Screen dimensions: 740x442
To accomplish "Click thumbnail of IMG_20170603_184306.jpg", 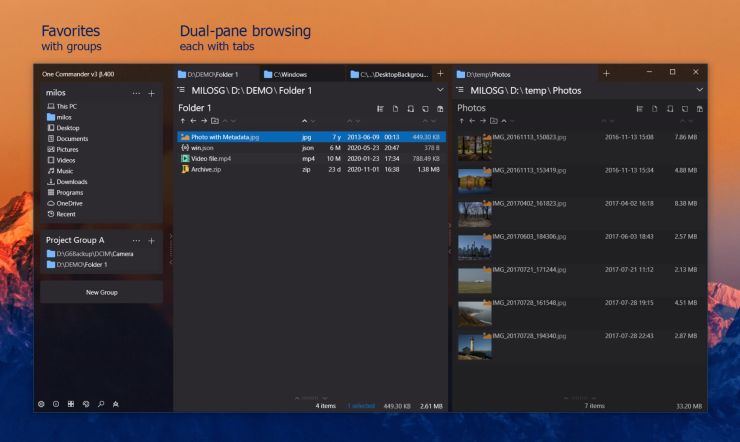I will (x=474, y=246).
